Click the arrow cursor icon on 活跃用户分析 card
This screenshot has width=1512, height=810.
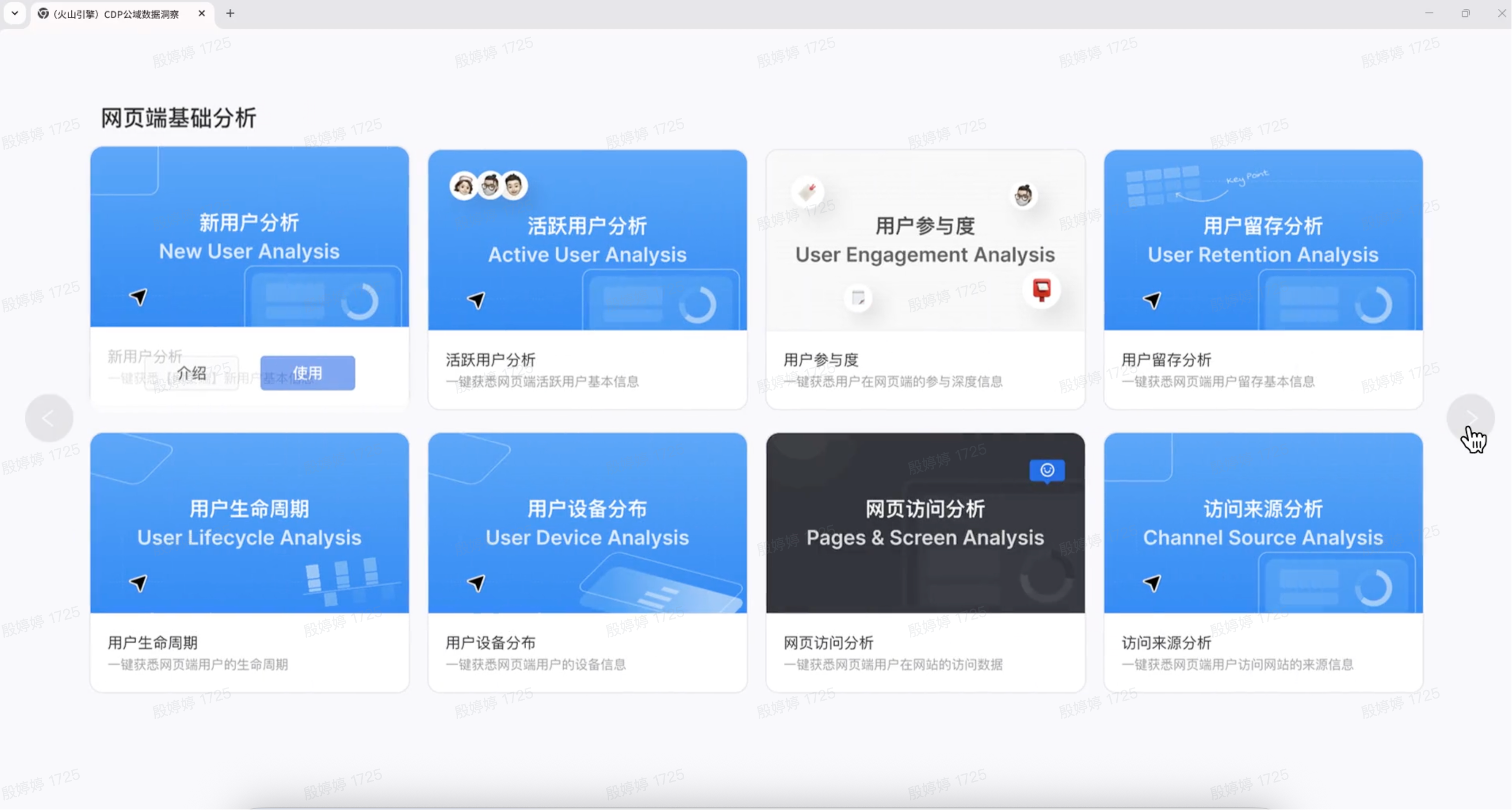tap(477, 300)
